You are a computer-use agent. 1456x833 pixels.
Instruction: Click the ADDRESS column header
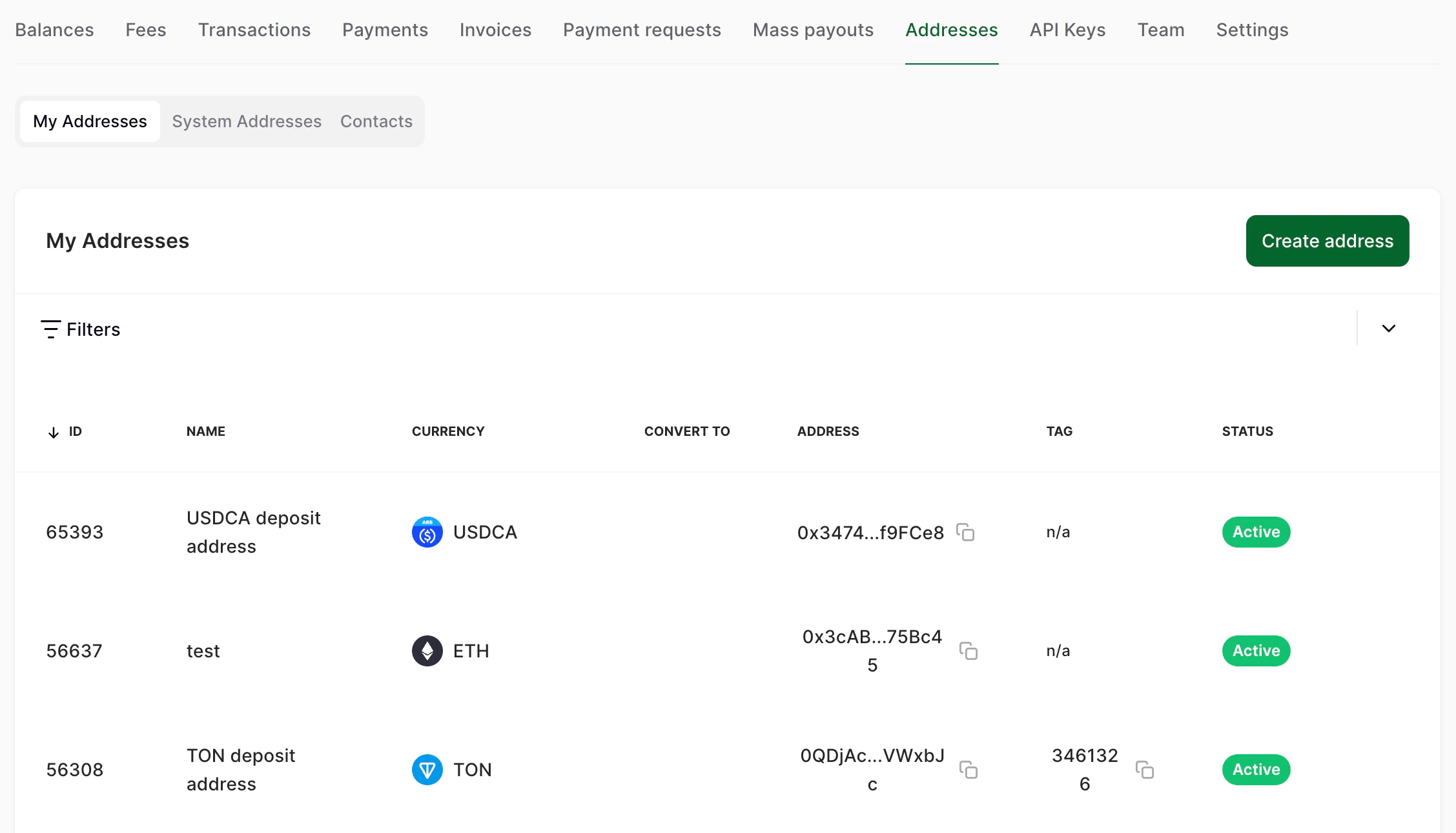(x=828, y=431)
